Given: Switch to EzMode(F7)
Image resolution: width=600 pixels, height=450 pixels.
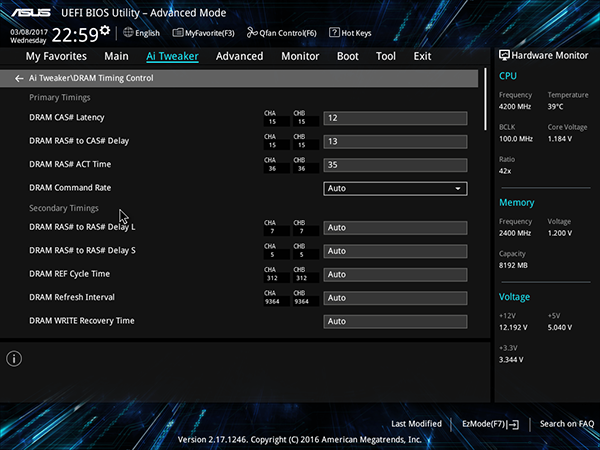Looking at the screenshot, I should pyautogui.click(x=485, y=424).
